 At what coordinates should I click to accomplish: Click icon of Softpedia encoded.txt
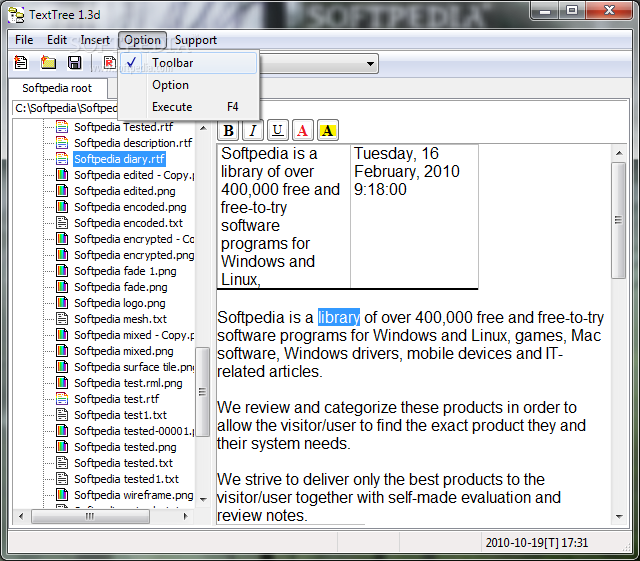[x=62, y=223]
